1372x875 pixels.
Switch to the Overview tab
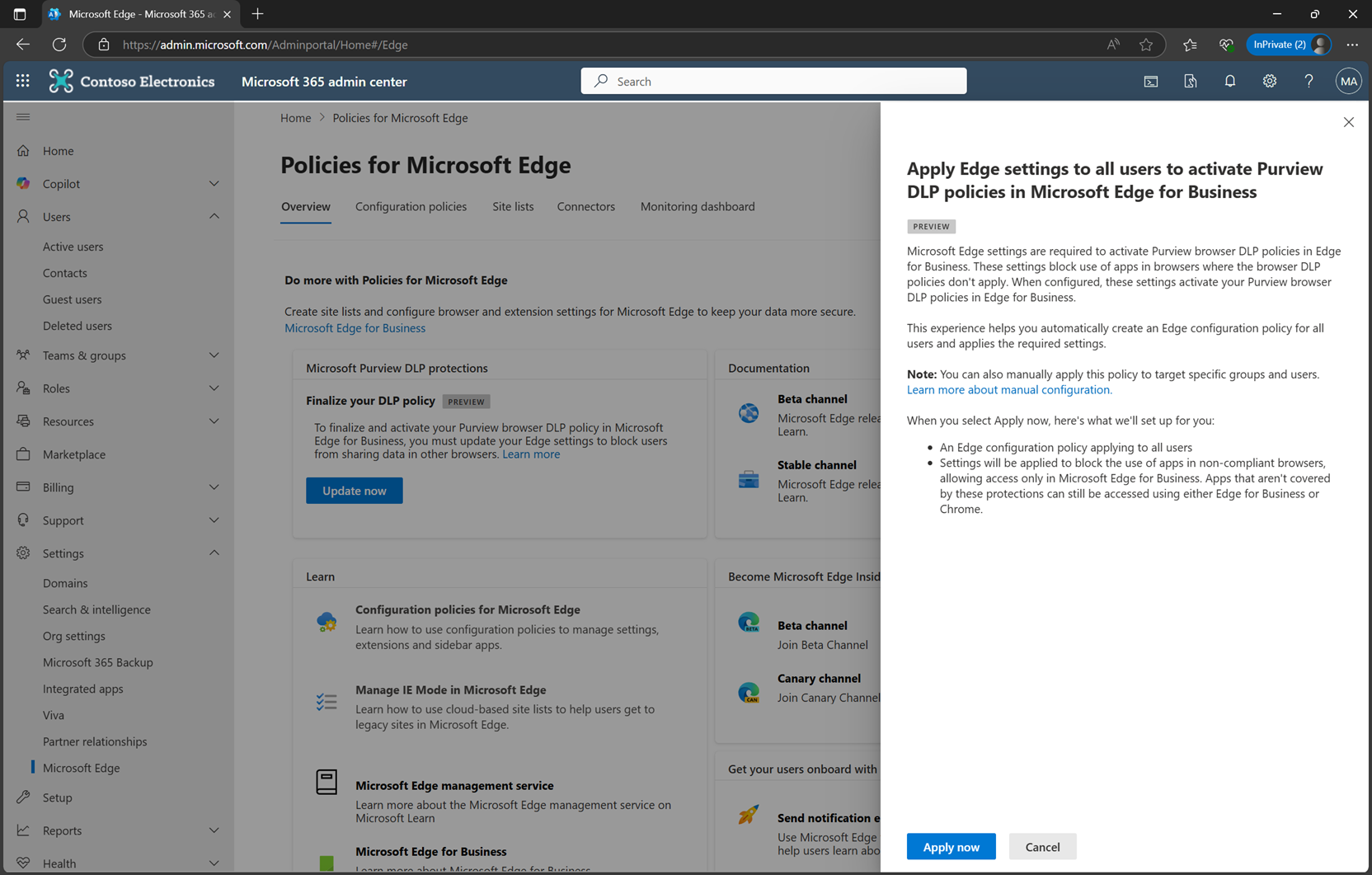(305, 207)
